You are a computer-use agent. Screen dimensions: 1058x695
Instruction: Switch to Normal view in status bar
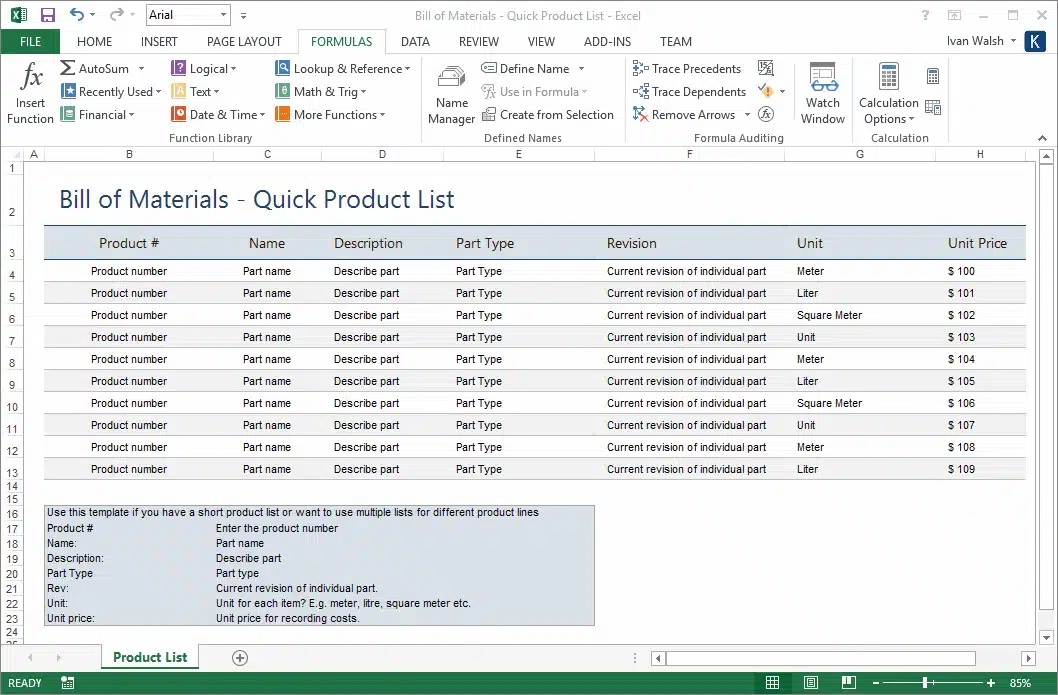click(773, 683)
